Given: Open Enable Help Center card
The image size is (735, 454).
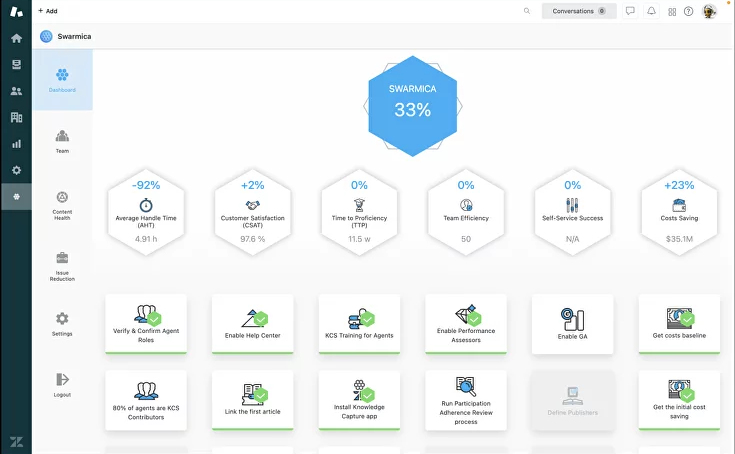Looking at the screenshot, I should [x=253, y=324].
